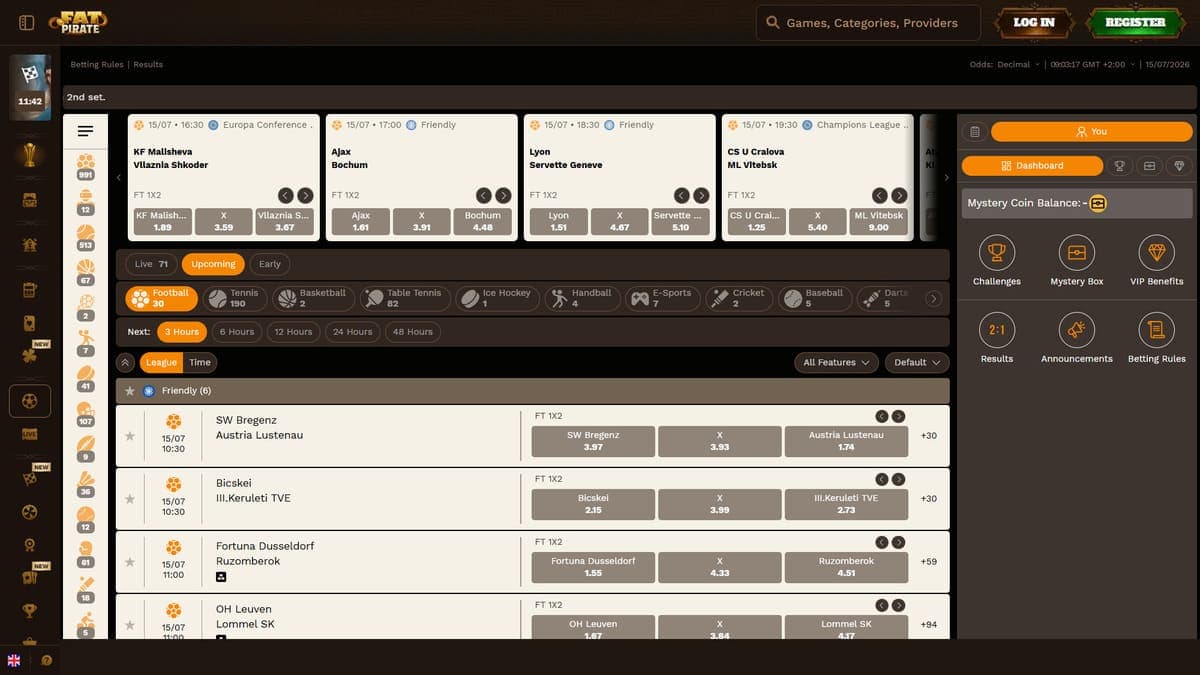Toggle the sidebar panel icon beside logo

[27, 22]
